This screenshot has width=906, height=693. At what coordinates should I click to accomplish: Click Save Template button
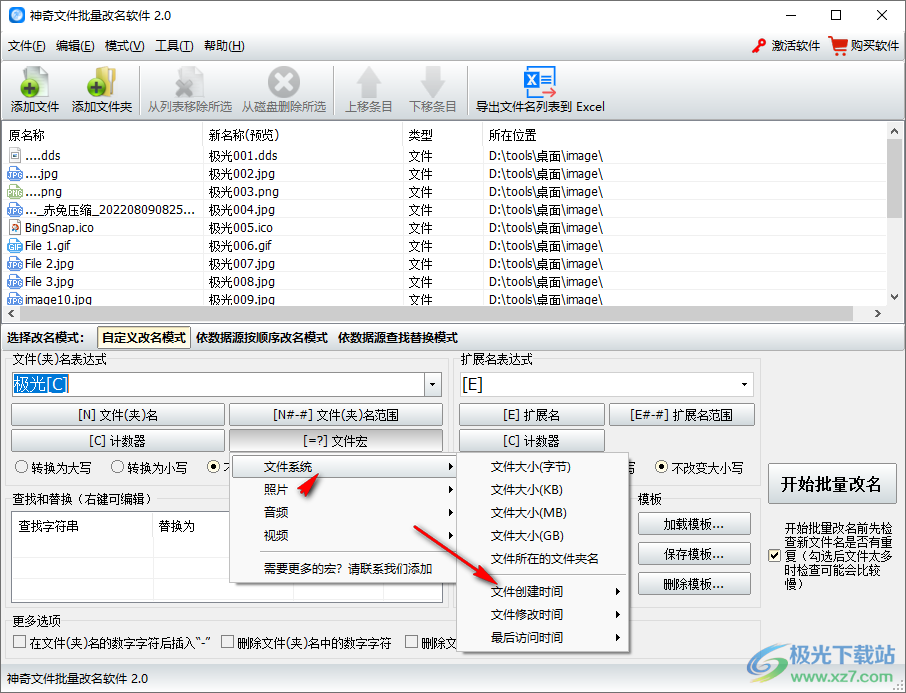[694, 554]
